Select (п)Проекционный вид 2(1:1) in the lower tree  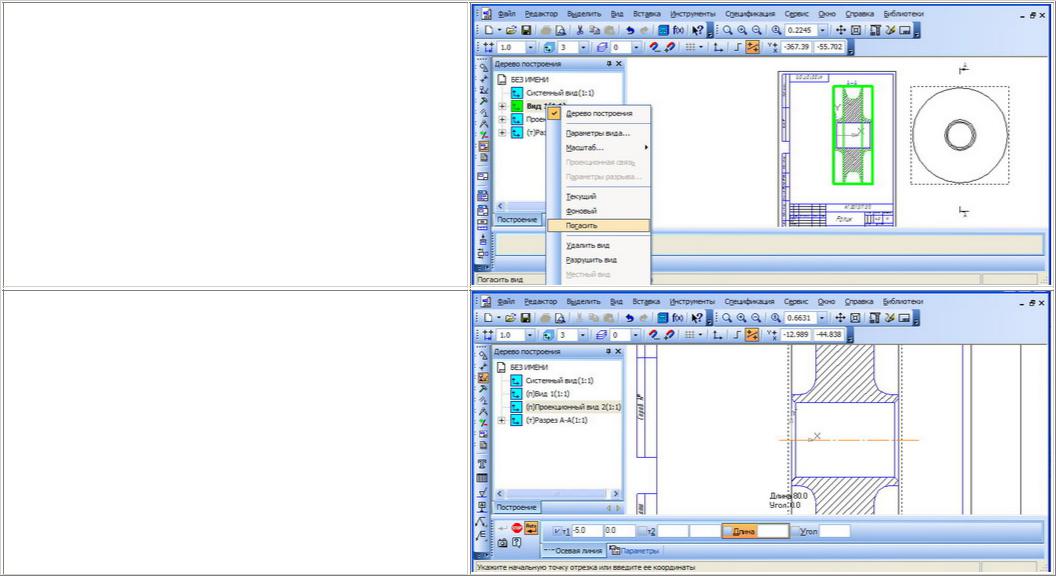572,407
